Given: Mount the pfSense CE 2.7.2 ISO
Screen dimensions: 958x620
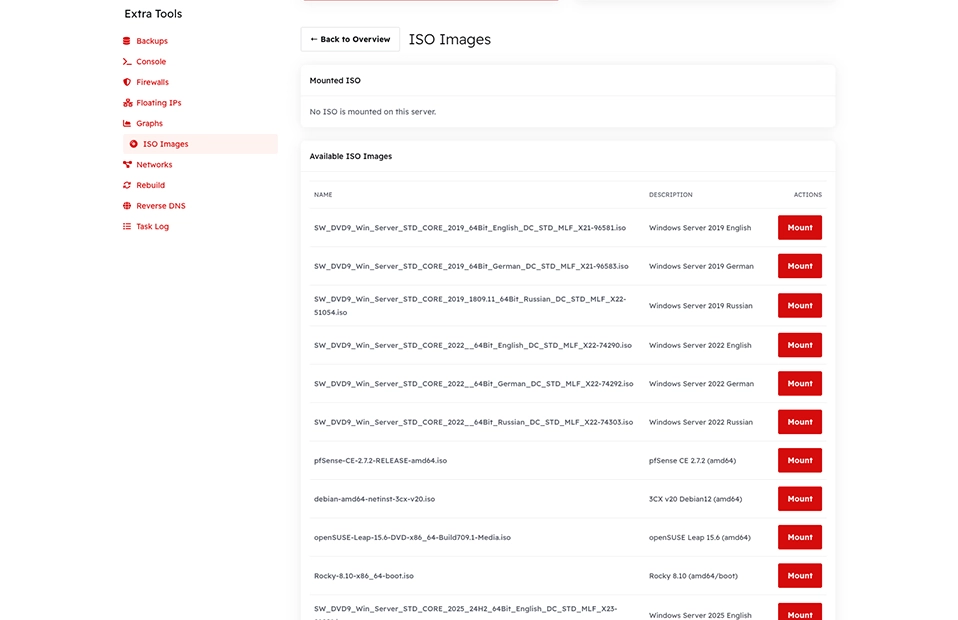Looking at the screenshot, I should click(799, 461).
